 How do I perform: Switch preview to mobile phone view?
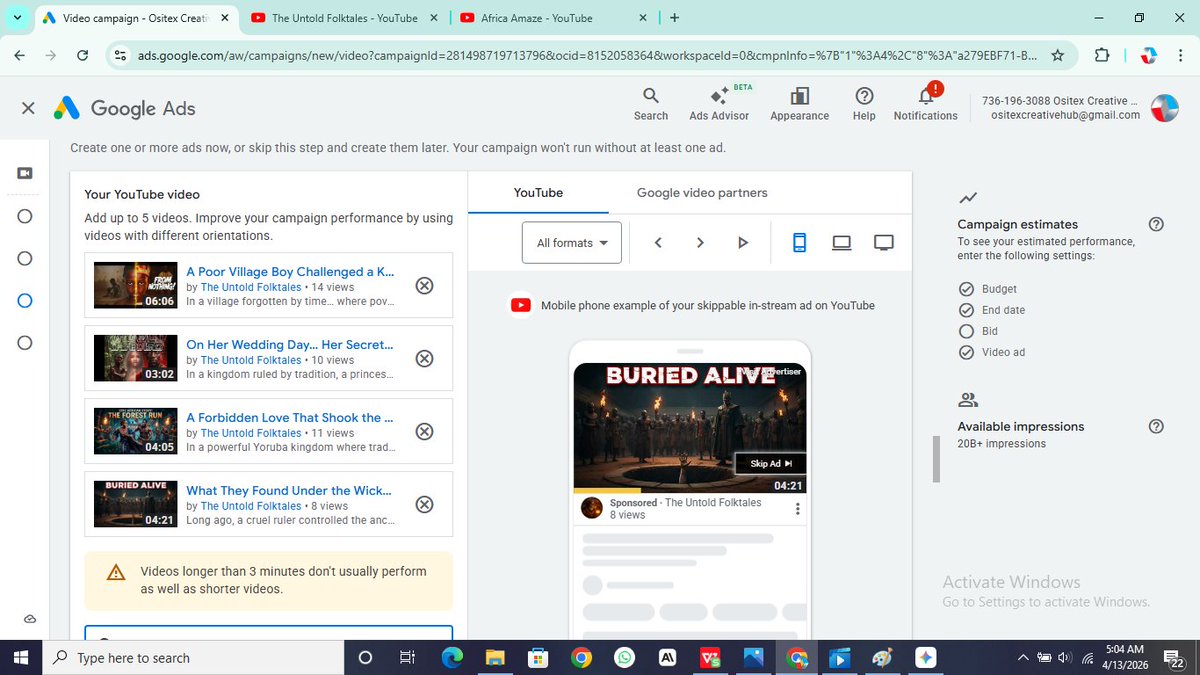[x=799, y=242]
